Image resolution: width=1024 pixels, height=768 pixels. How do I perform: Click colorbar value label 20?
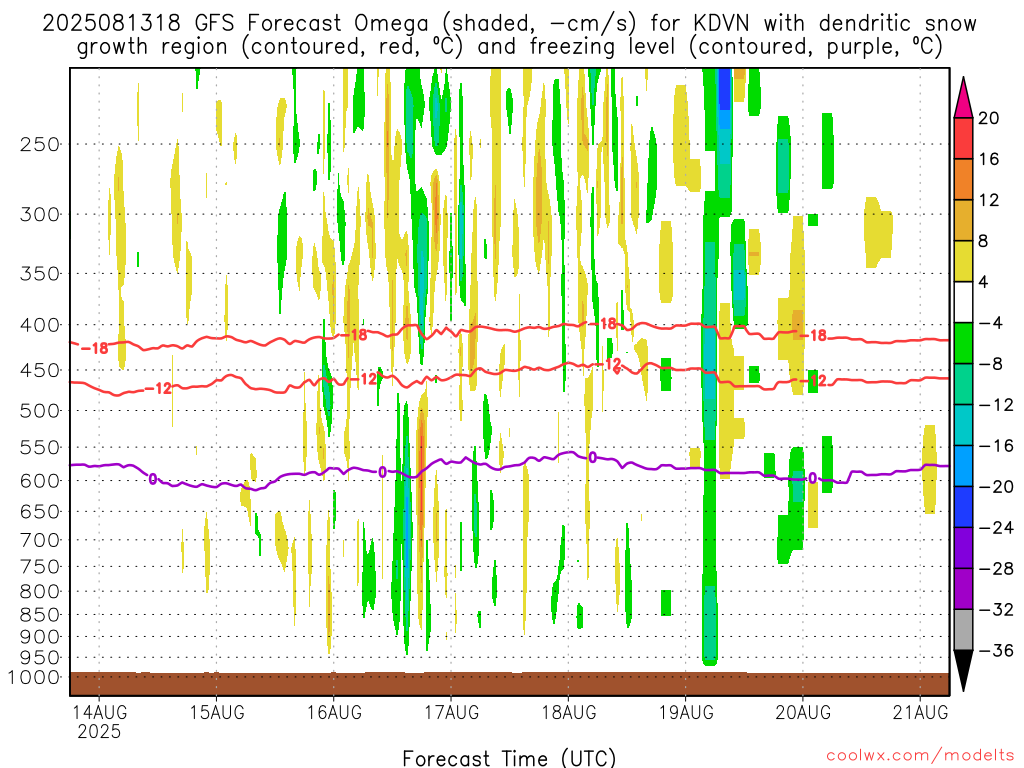point(989,118)
